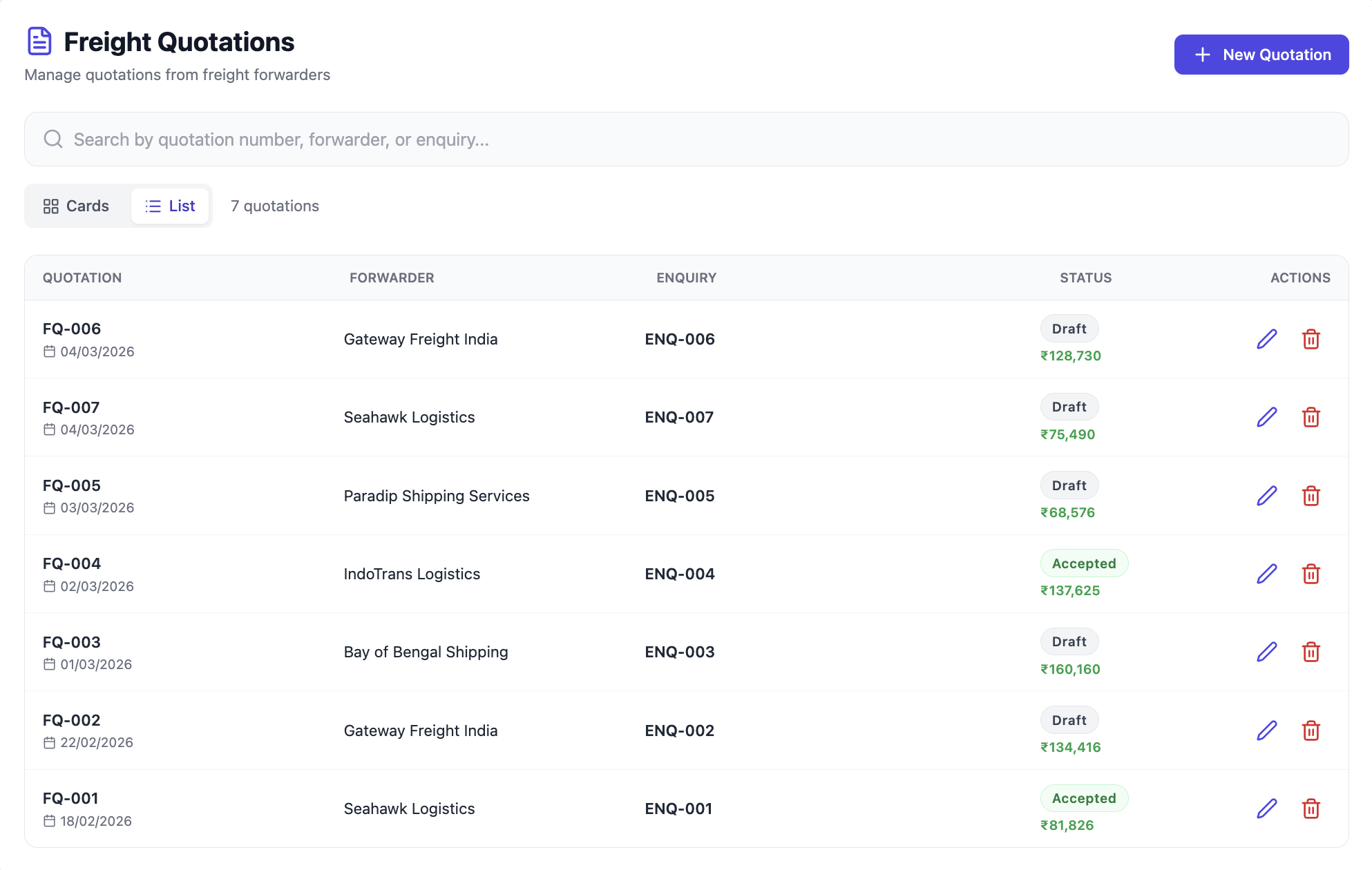Viewport: 1372px width, 870px height.
Task: Click the Accepted status badge on FQ-004
Action: 1084,563
